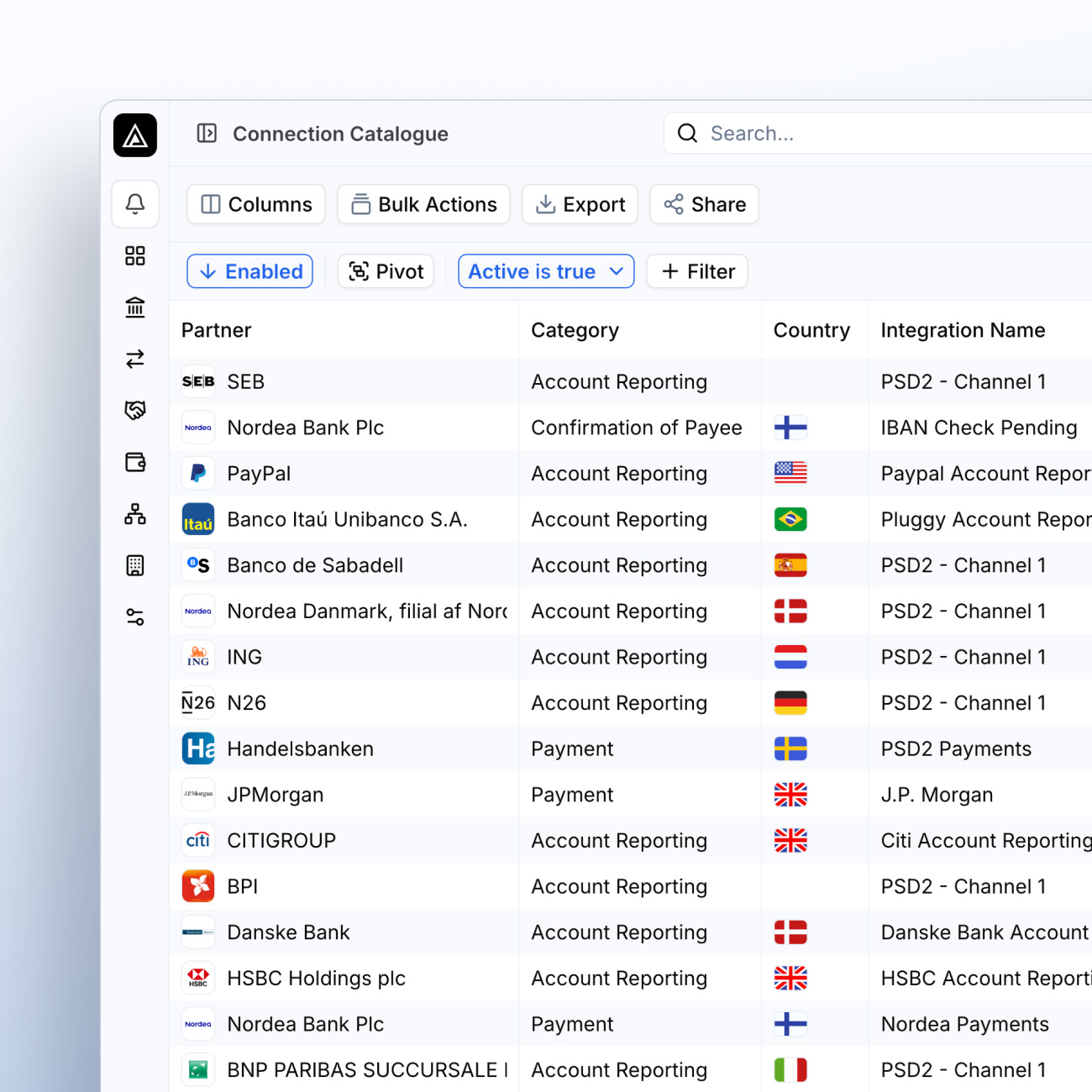The height and width of the screenshot is (1092, 1092).
Task: Collapse the sidebar panel toggle icon
Action: [x=207, y=134]
